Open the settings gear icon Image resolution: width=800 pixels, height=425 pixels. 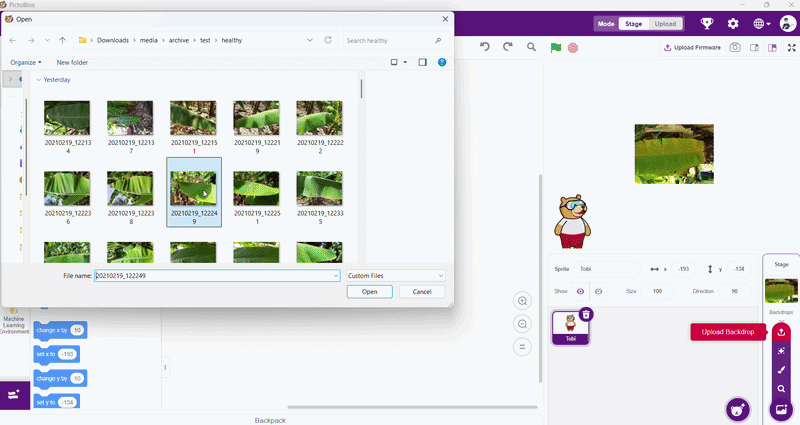tap(733, 23)
